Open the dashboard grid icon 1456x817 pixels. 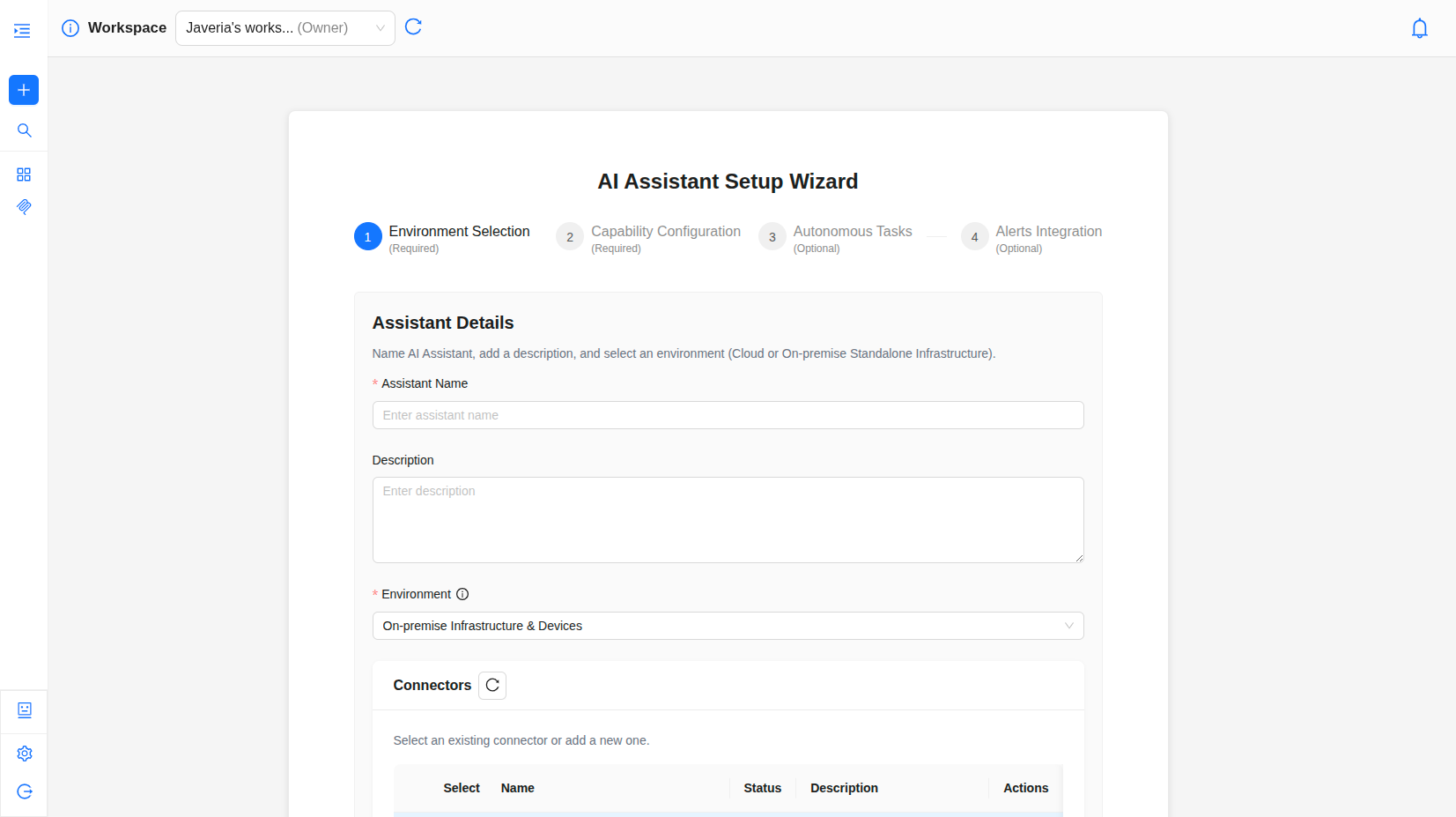pos(24,175)
